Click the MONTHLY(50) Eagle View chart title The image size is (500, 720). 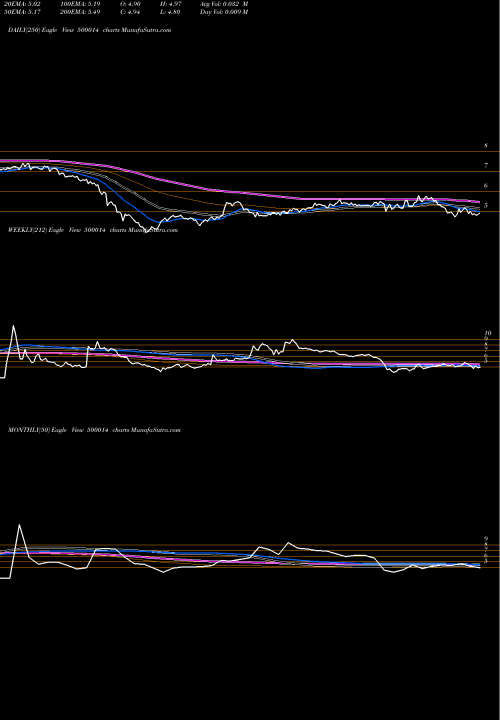coord(94,430)
